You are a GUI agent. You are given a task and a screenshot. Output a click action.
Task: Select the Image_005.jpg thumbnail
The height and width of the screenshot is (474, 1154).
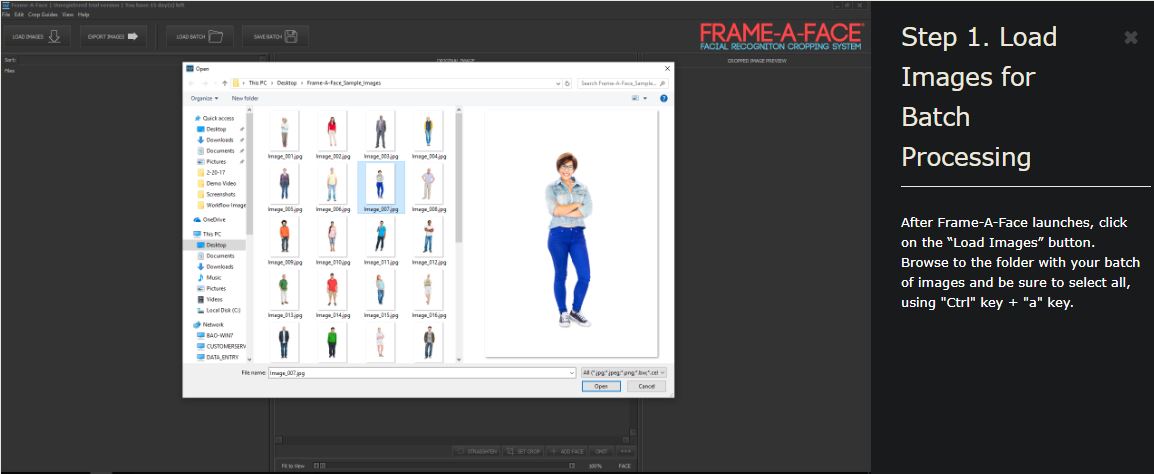(284, 188)
